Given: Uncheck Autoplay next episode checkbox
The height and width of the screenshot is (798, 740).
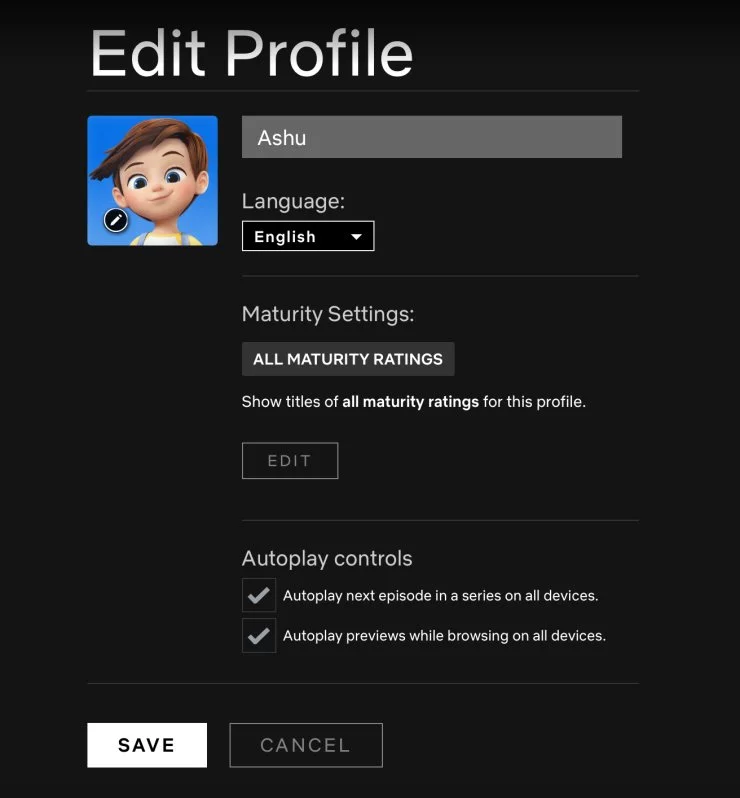Looking at the screenshot, I should point(259,595).
